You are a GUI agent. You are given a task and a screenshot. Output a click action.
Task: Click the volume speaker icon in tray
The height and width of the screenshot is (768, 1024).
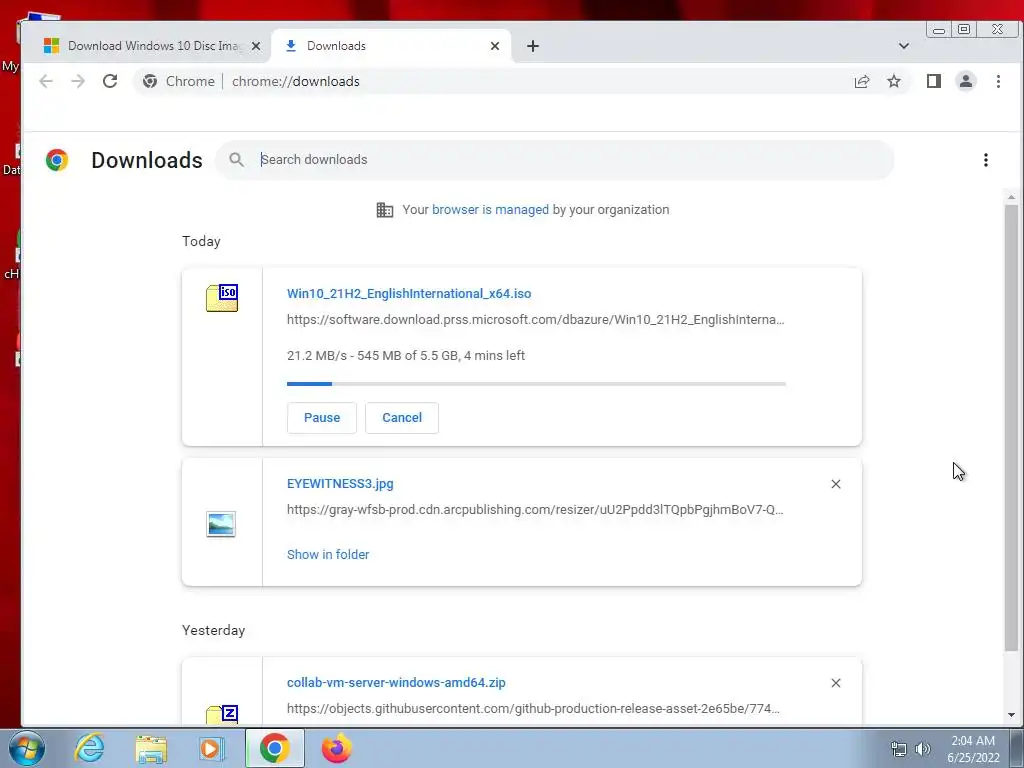click(x=923, y=749)
